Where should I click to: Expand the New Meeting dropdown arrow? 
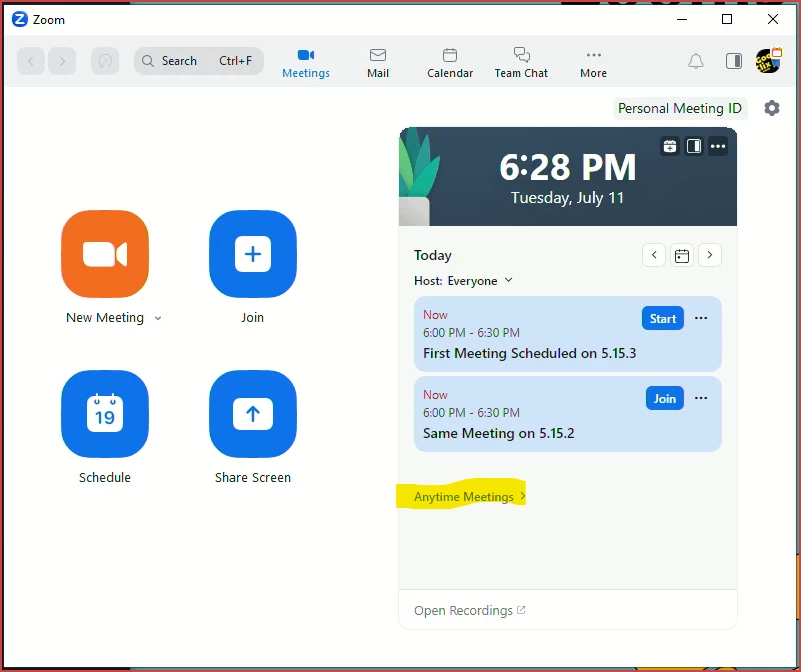pyautogui.click(x=158, y=318)
